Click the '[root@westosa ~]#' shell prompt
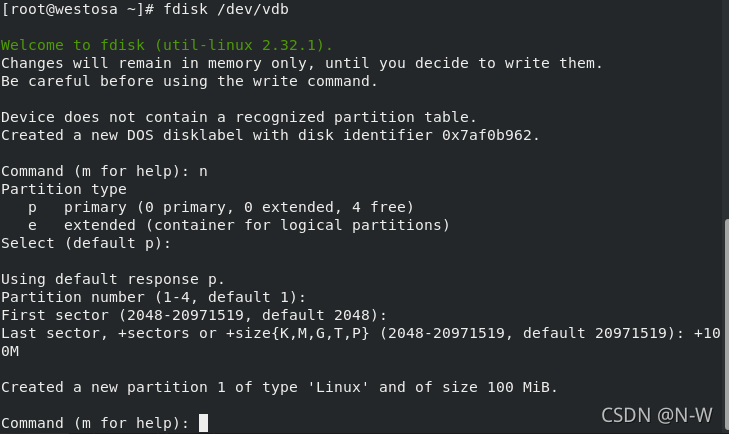Image resolution: width=729 pixels, height=434 pixels. click(x=78, y=9)
